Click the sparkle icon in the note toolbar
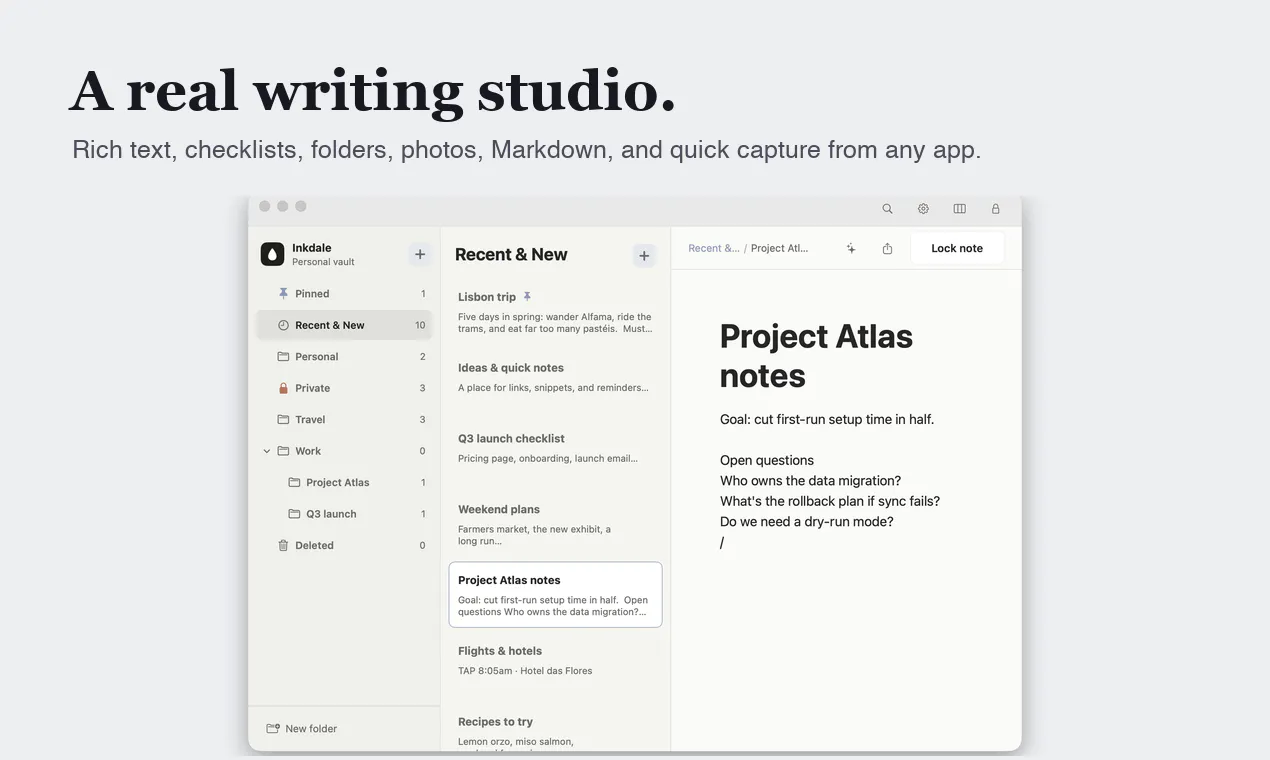Viewport: 1270px width, 760px height. 851,249
